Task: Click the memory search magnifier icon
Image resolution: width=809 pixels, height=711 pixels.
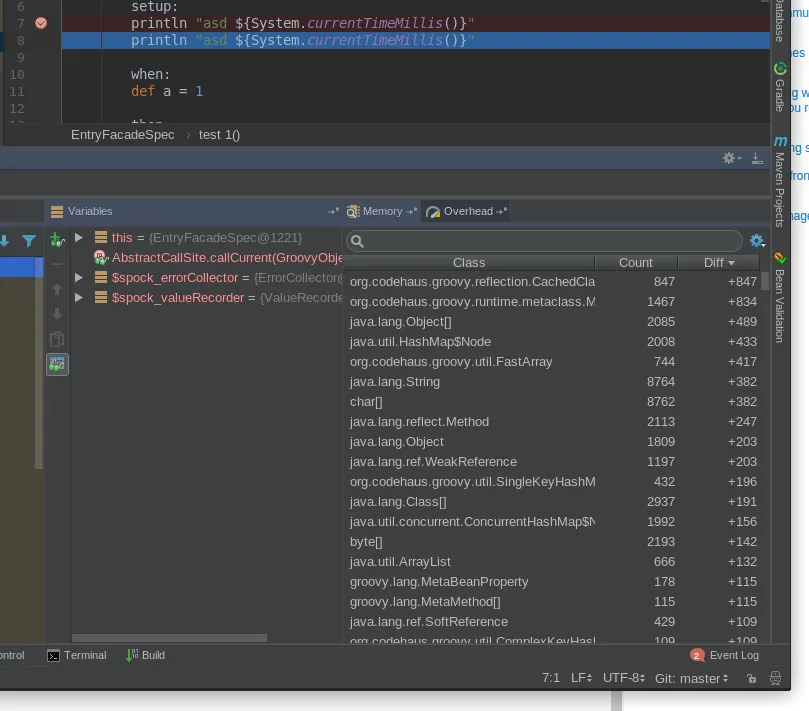Action: click(357, 241)
